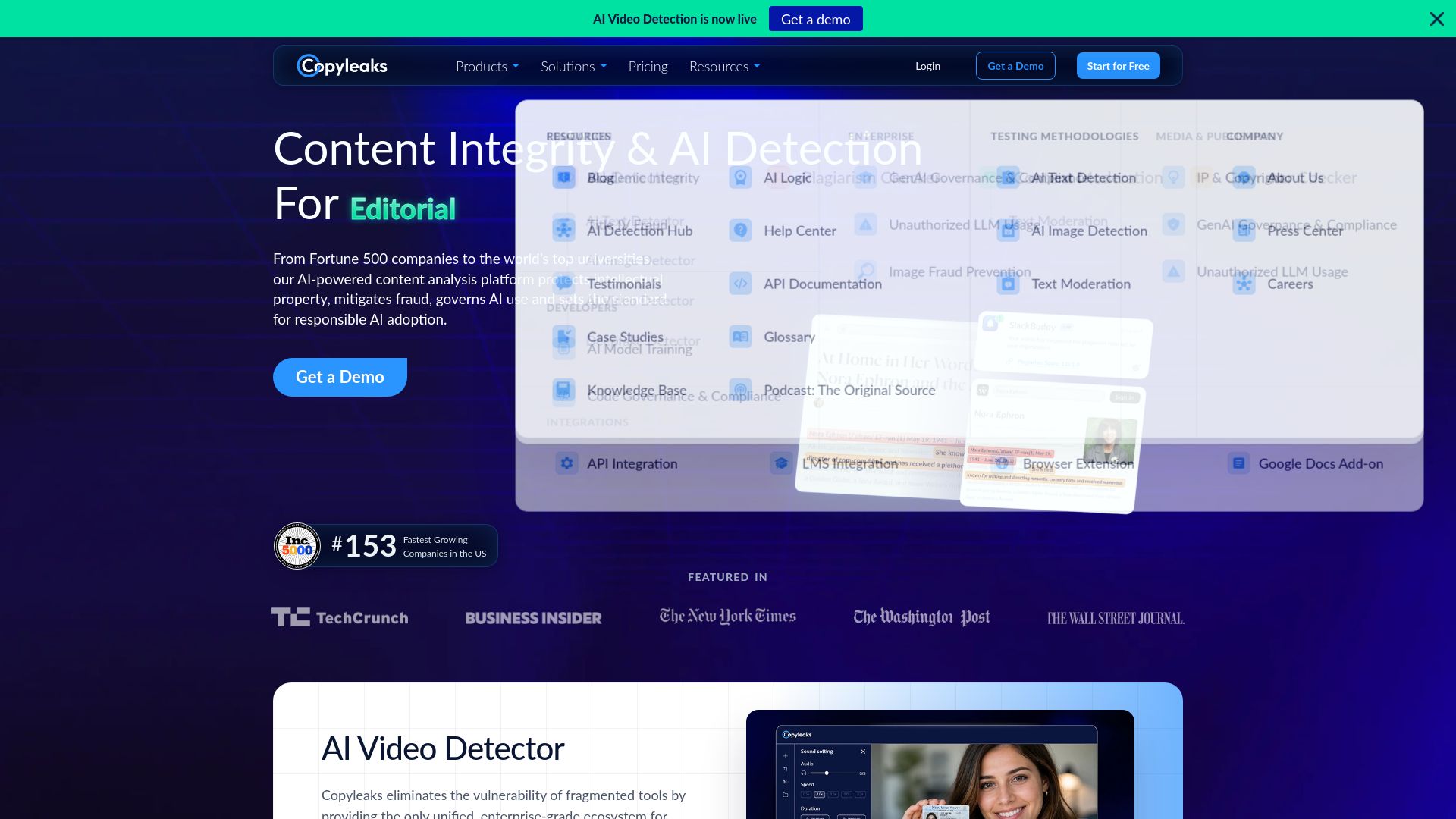
Task: Click the AI Image Detection icon
Action: click(1008, 230)
